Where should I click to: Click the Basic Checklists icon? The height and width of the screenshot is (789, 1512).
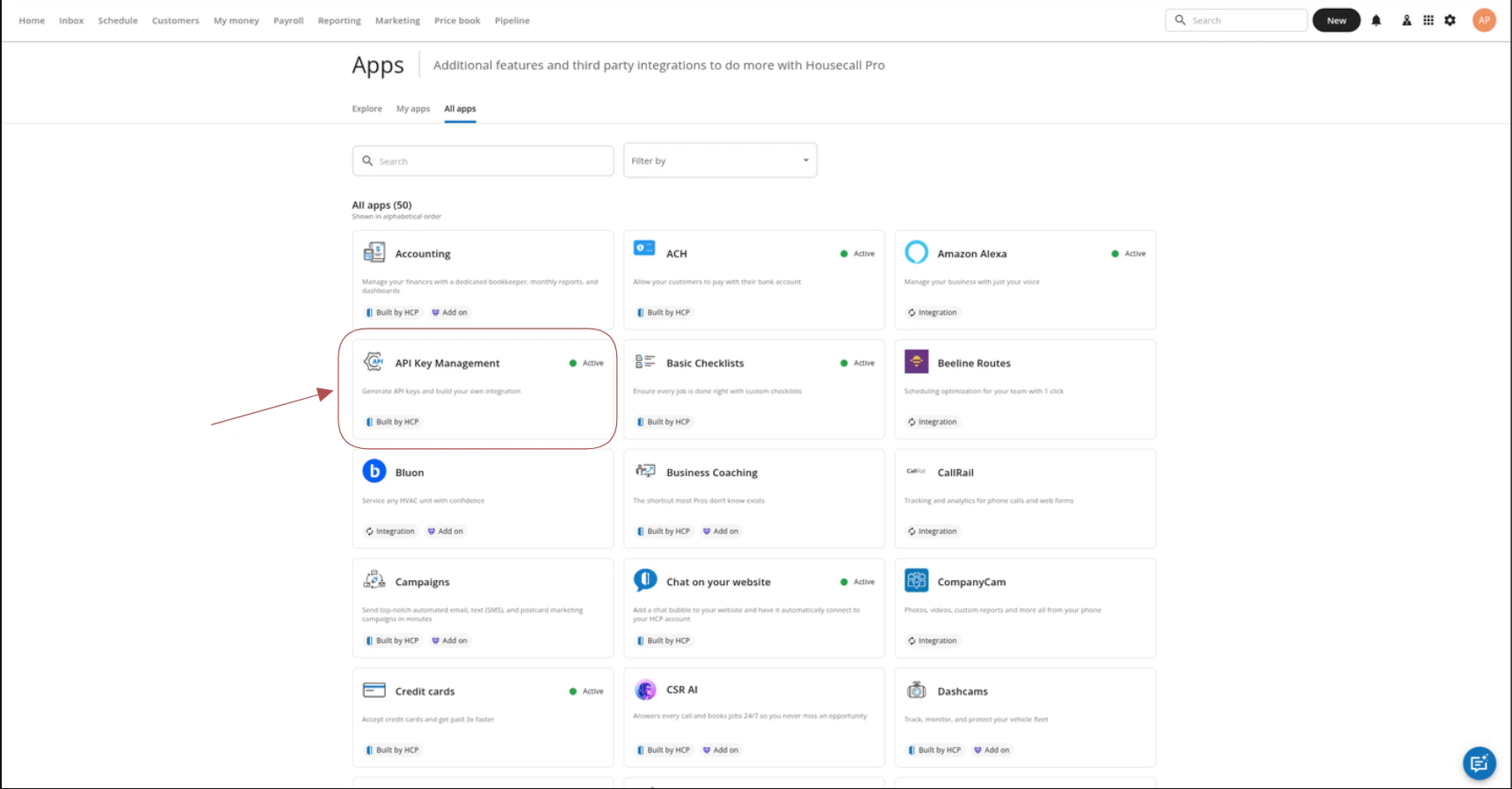[x=645, y=361]
